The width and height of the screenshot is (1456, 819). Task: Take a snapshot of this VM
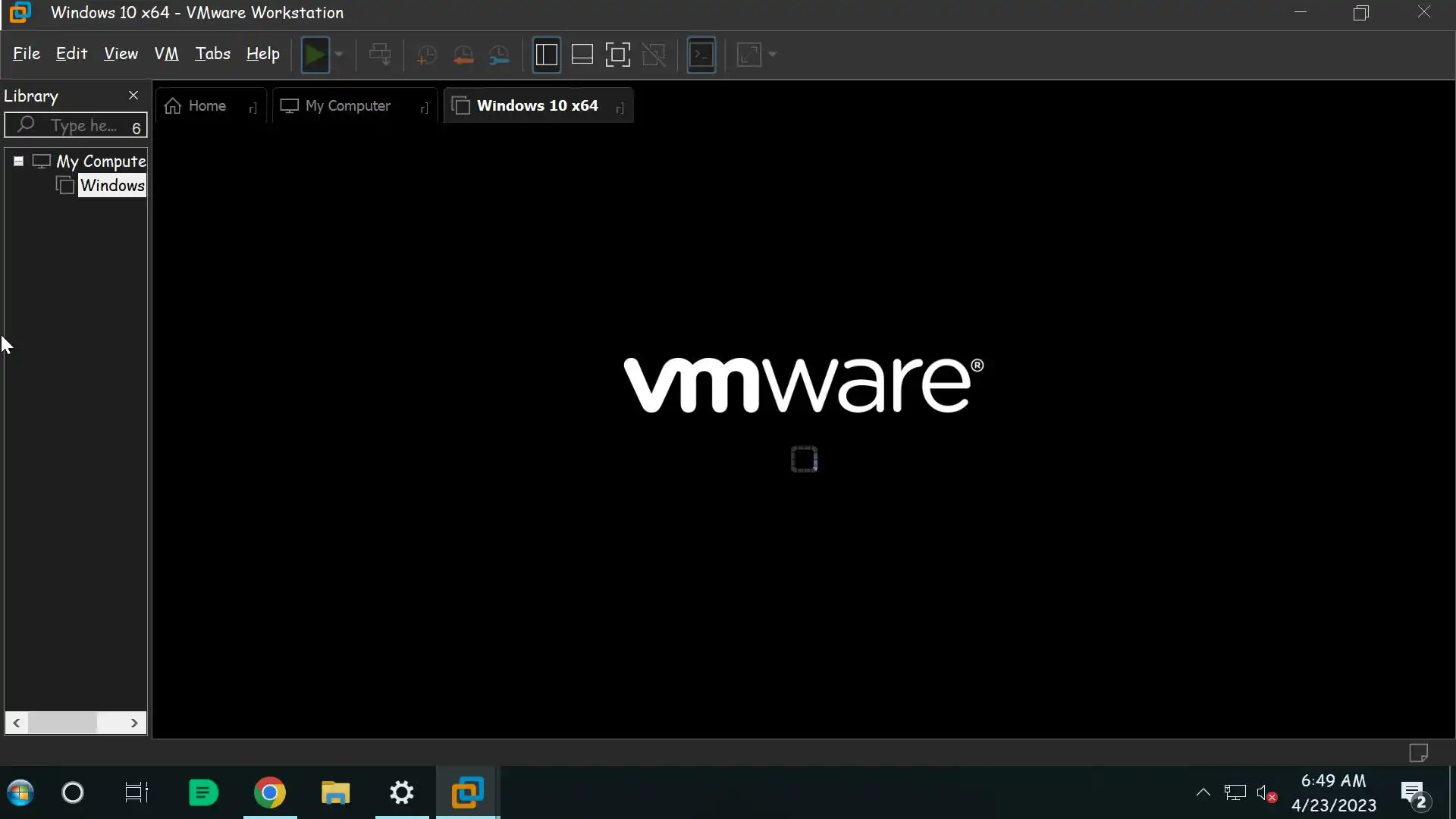tap(426, 55)
